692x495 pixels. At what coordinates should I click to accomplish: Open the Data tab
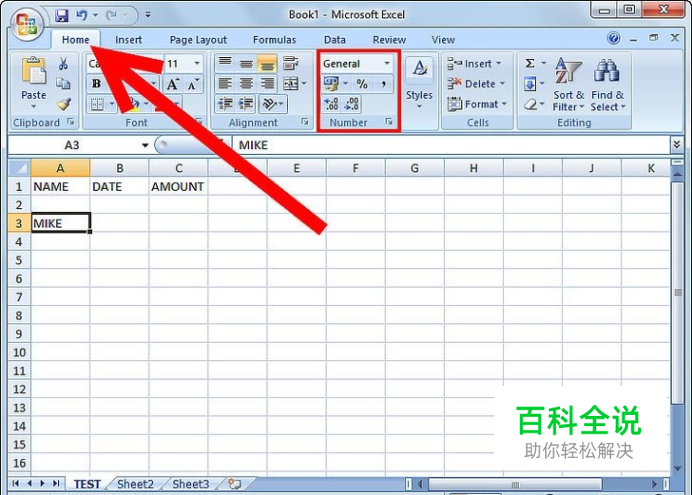coord(335,40)
